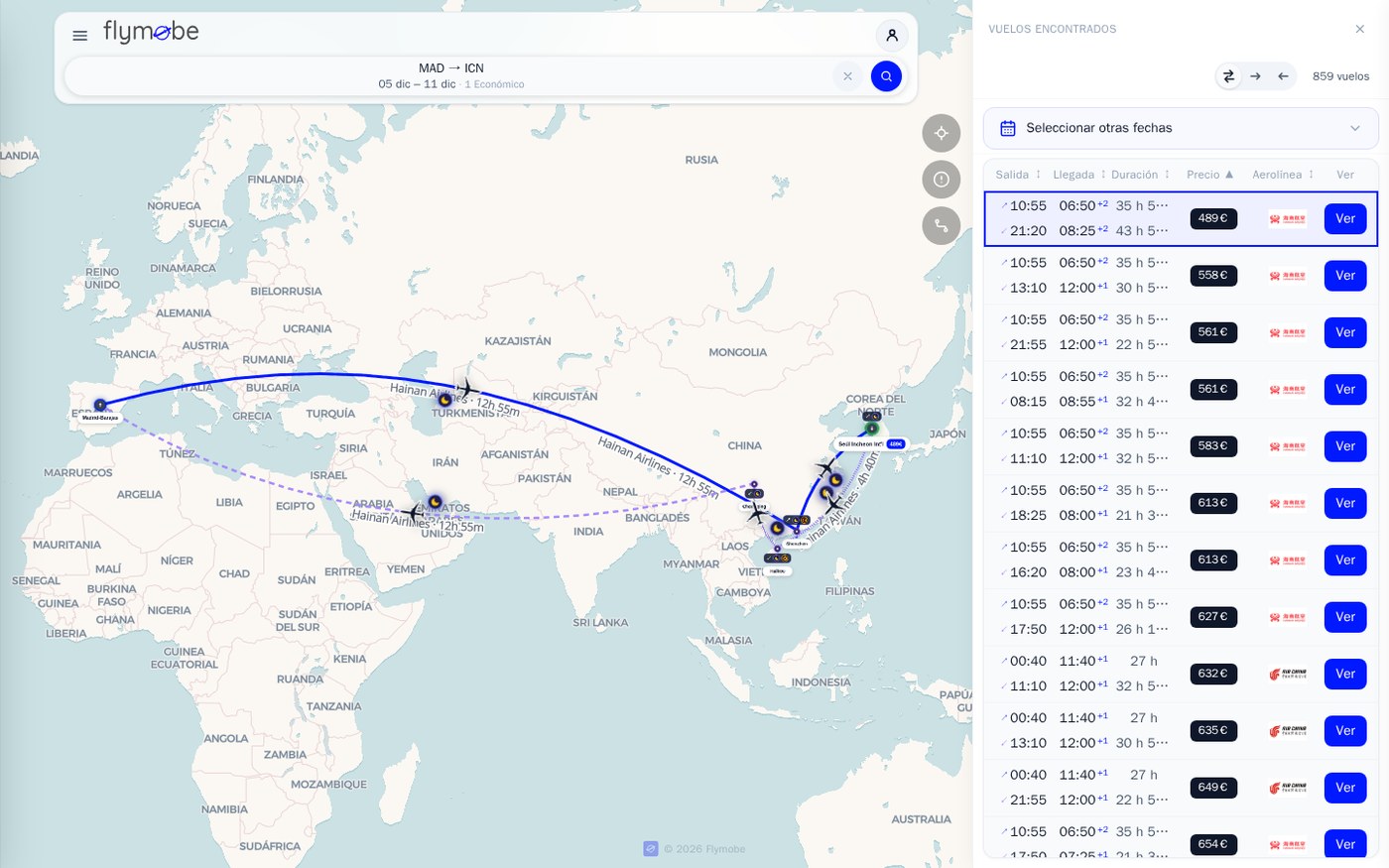Click Ver for the 583 € flight
The height and width of the screenshot is (868, 1389).
click(x=1345, y=446)
